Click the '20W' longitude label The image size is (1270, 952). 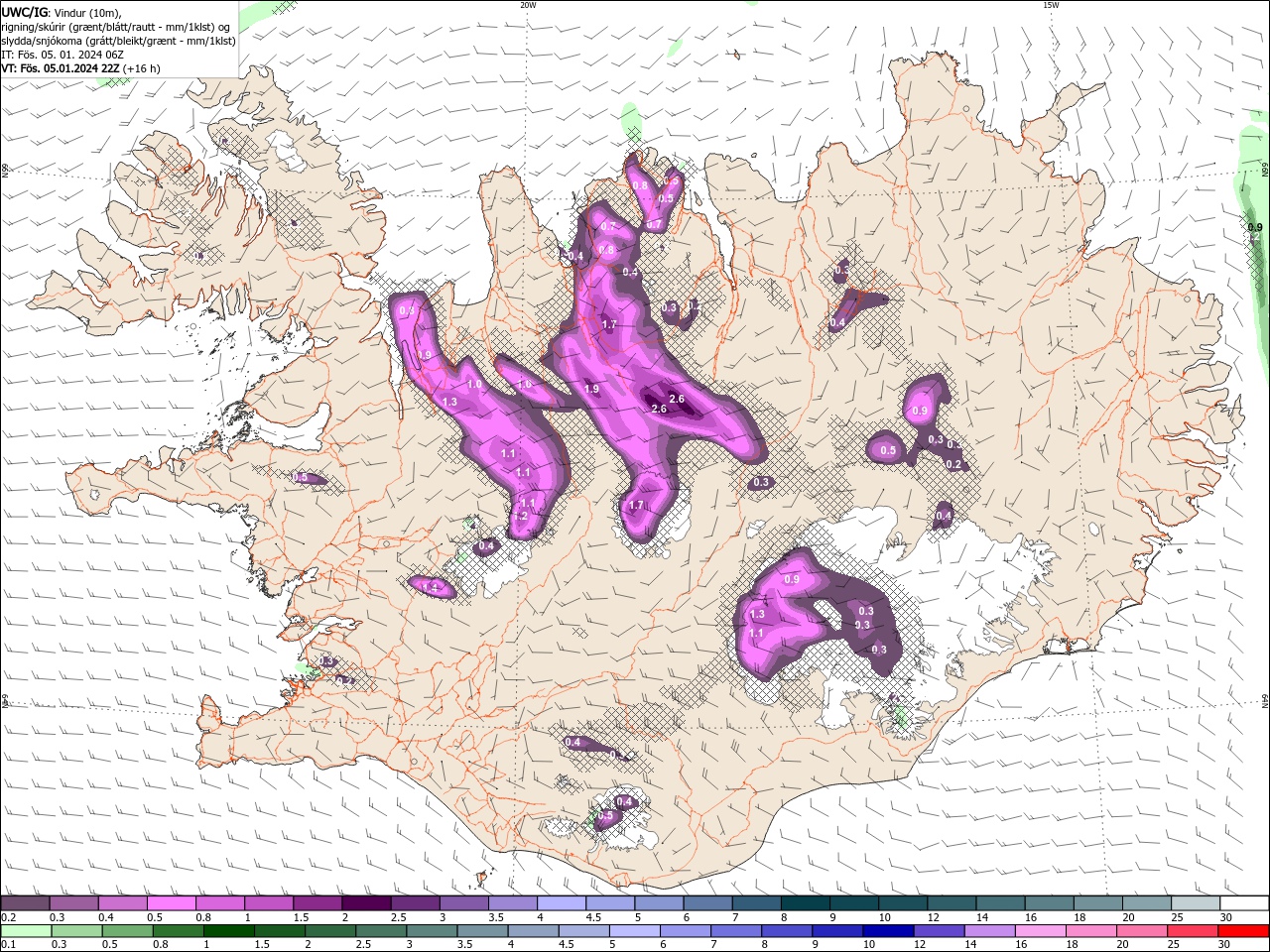coord(528,5)
